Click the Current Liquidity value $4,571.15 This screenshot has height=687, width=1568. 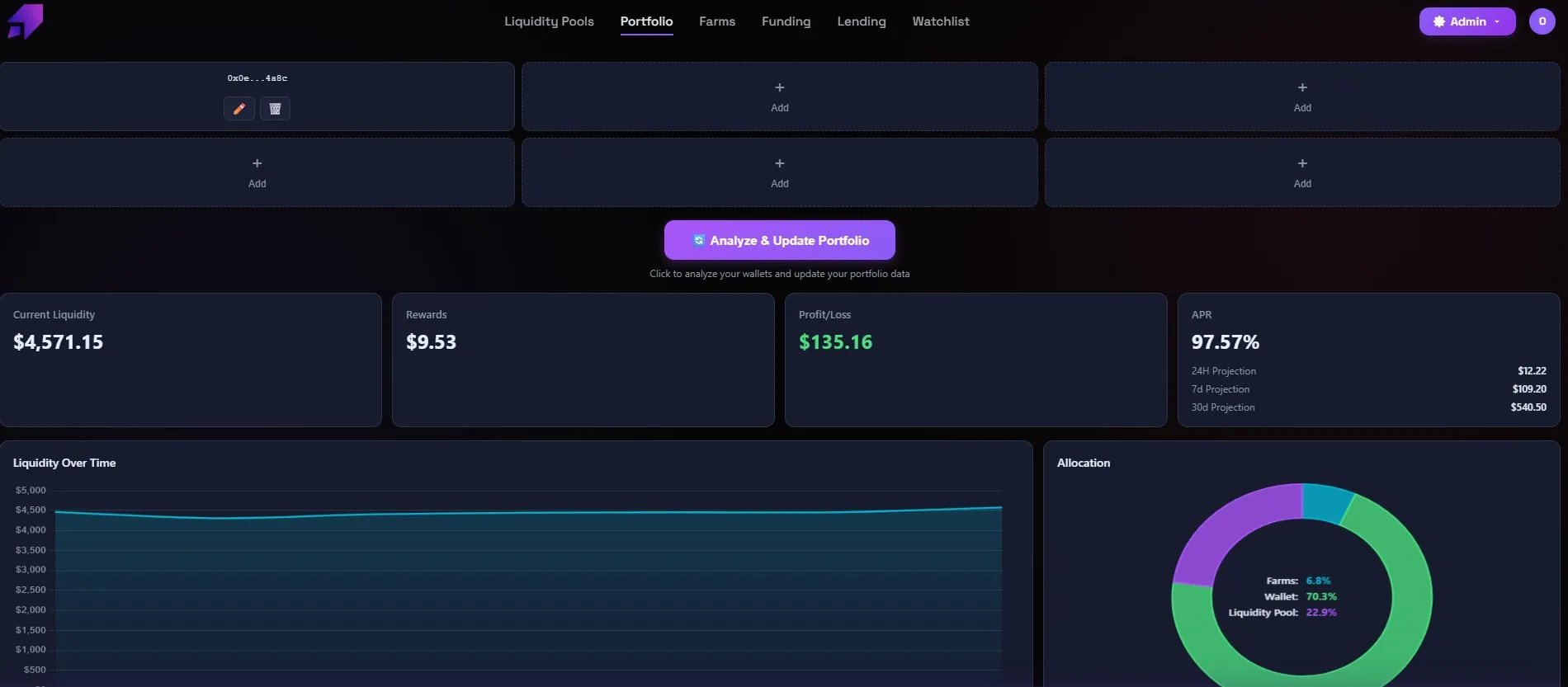tap(59, 342)
